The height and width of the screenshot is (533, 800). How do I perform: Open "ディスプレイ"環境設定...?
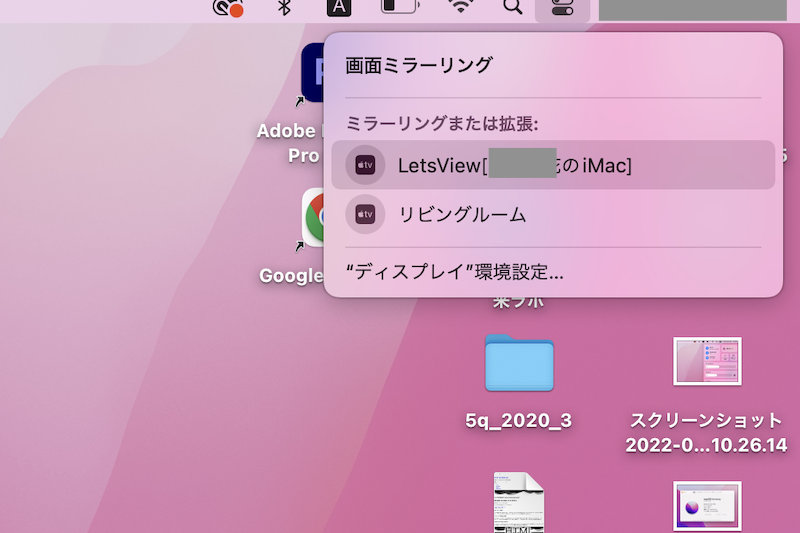[x=454, y=272]
